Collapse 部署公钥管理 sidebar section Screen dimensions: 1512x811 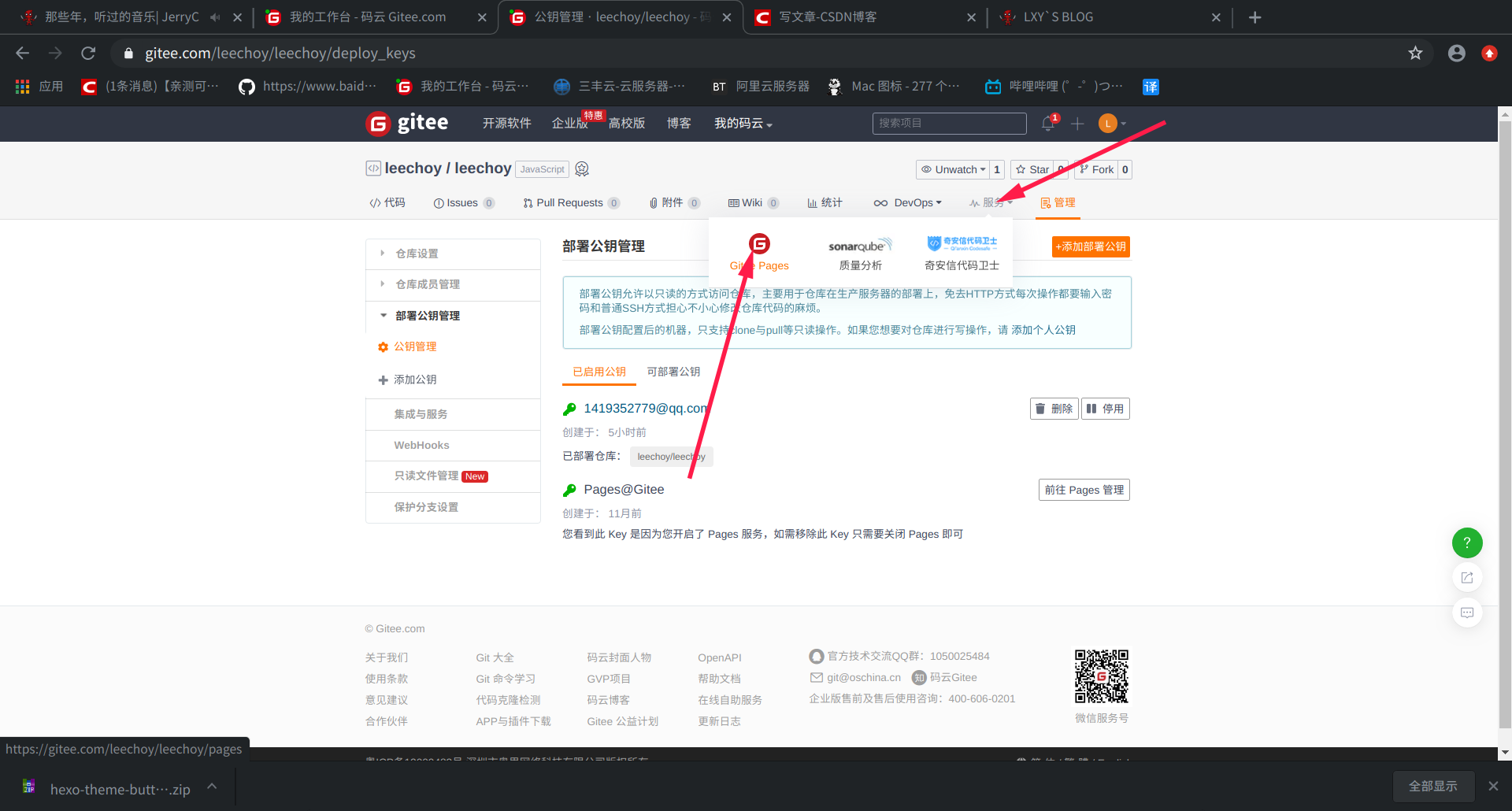tap(453, 316)
